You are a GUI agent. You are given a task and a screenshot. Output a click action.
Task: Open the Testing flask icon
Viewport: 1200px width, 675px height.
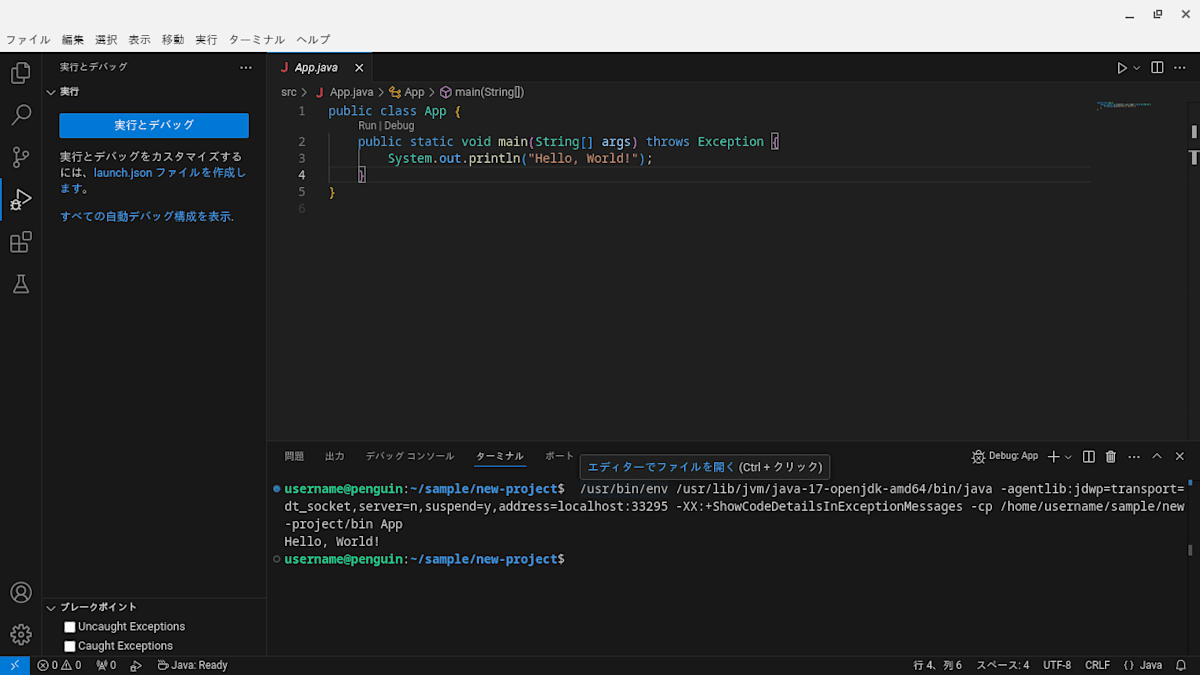20,284
